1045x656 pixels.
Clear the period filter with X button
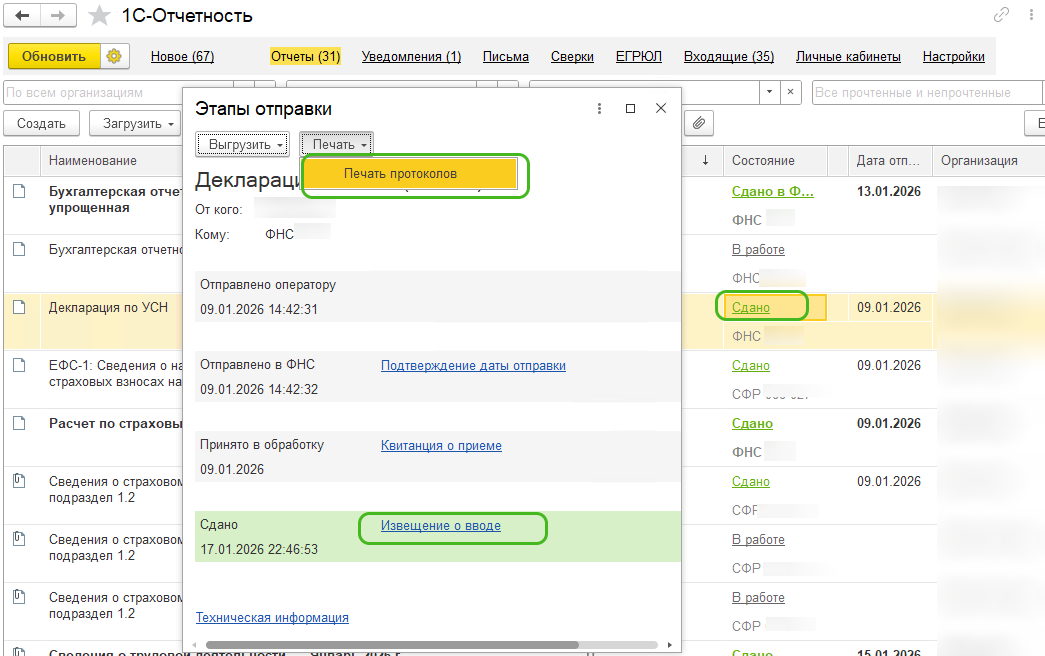pyautogui.click(x=790, y=93)
